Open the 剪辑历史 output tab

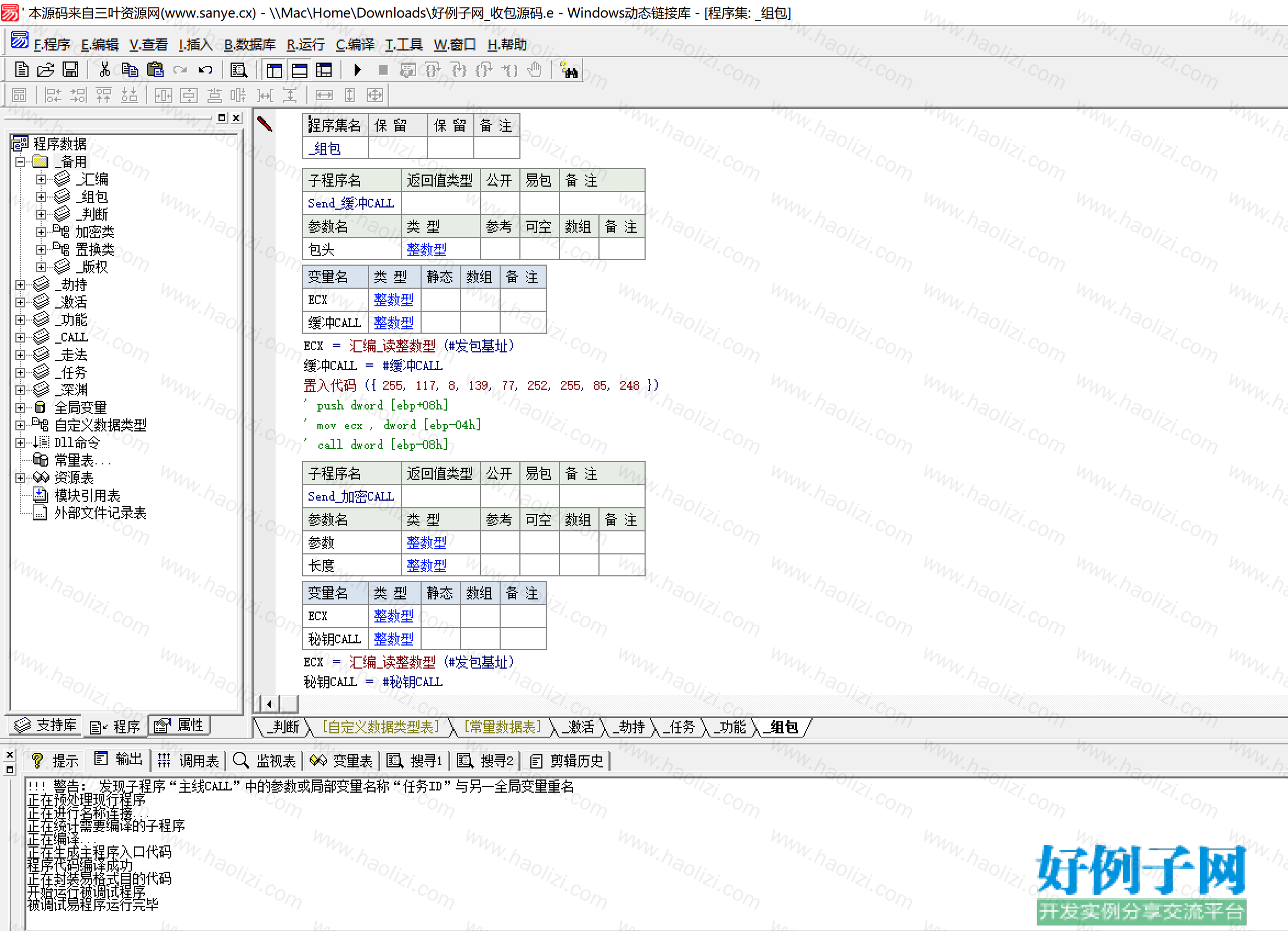(566, 761)
